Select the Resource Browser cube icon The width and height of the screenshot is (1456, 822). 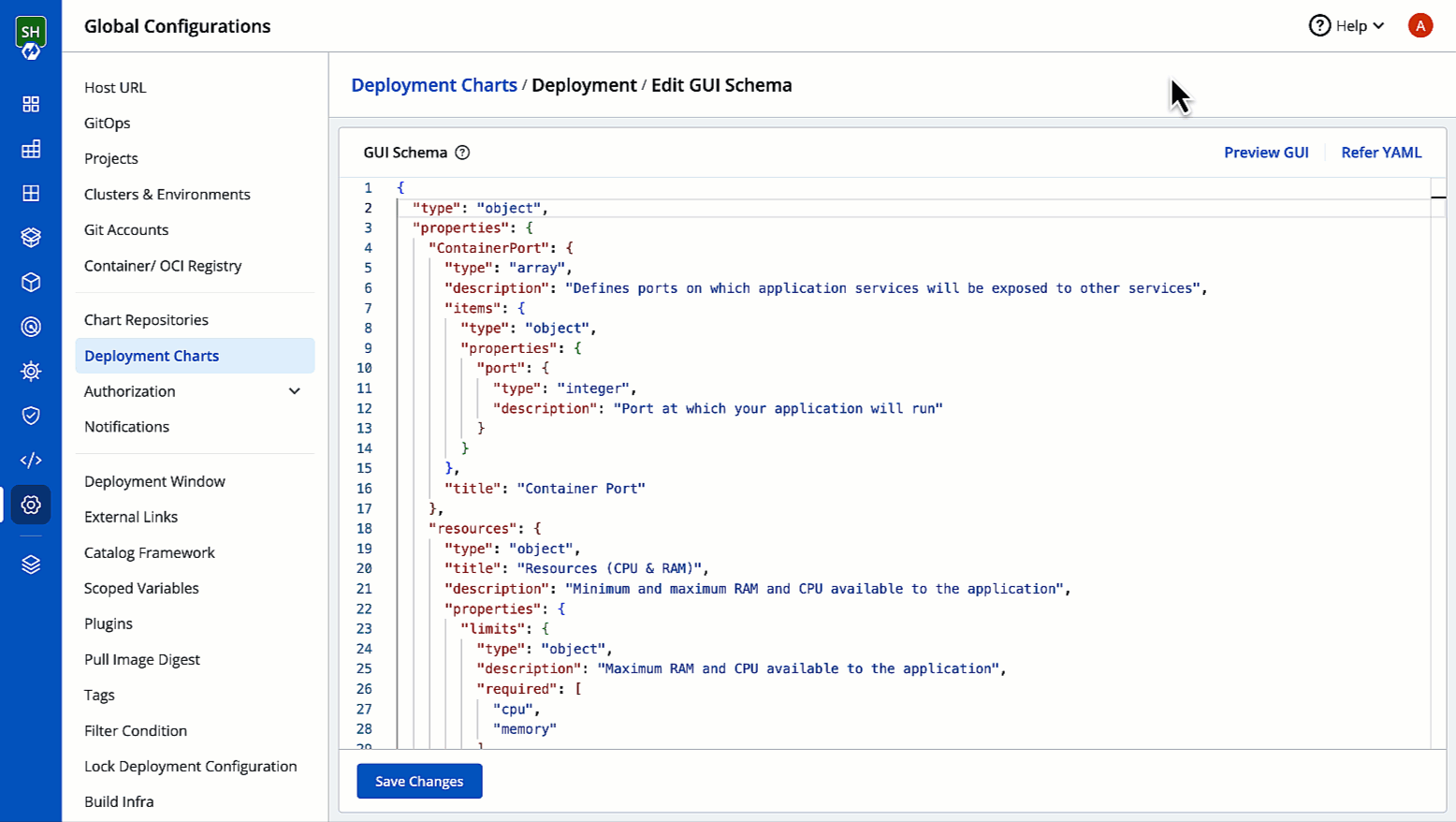pos(31,282)
